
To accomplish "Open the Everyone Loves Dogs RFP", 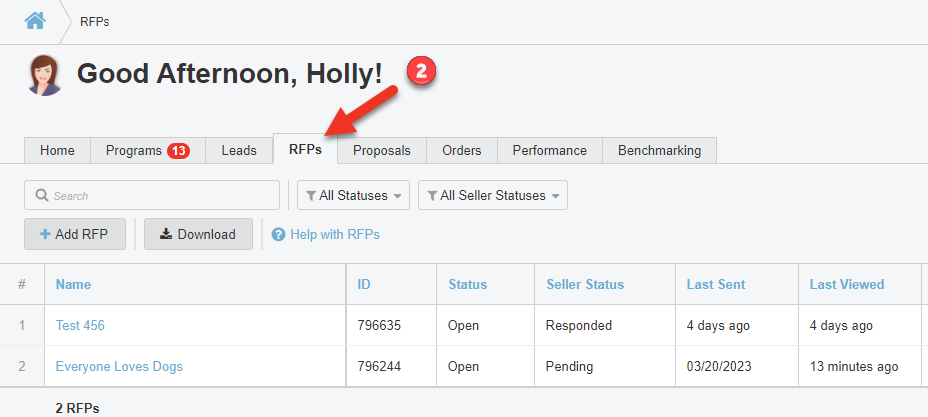I will click(119, 367).
